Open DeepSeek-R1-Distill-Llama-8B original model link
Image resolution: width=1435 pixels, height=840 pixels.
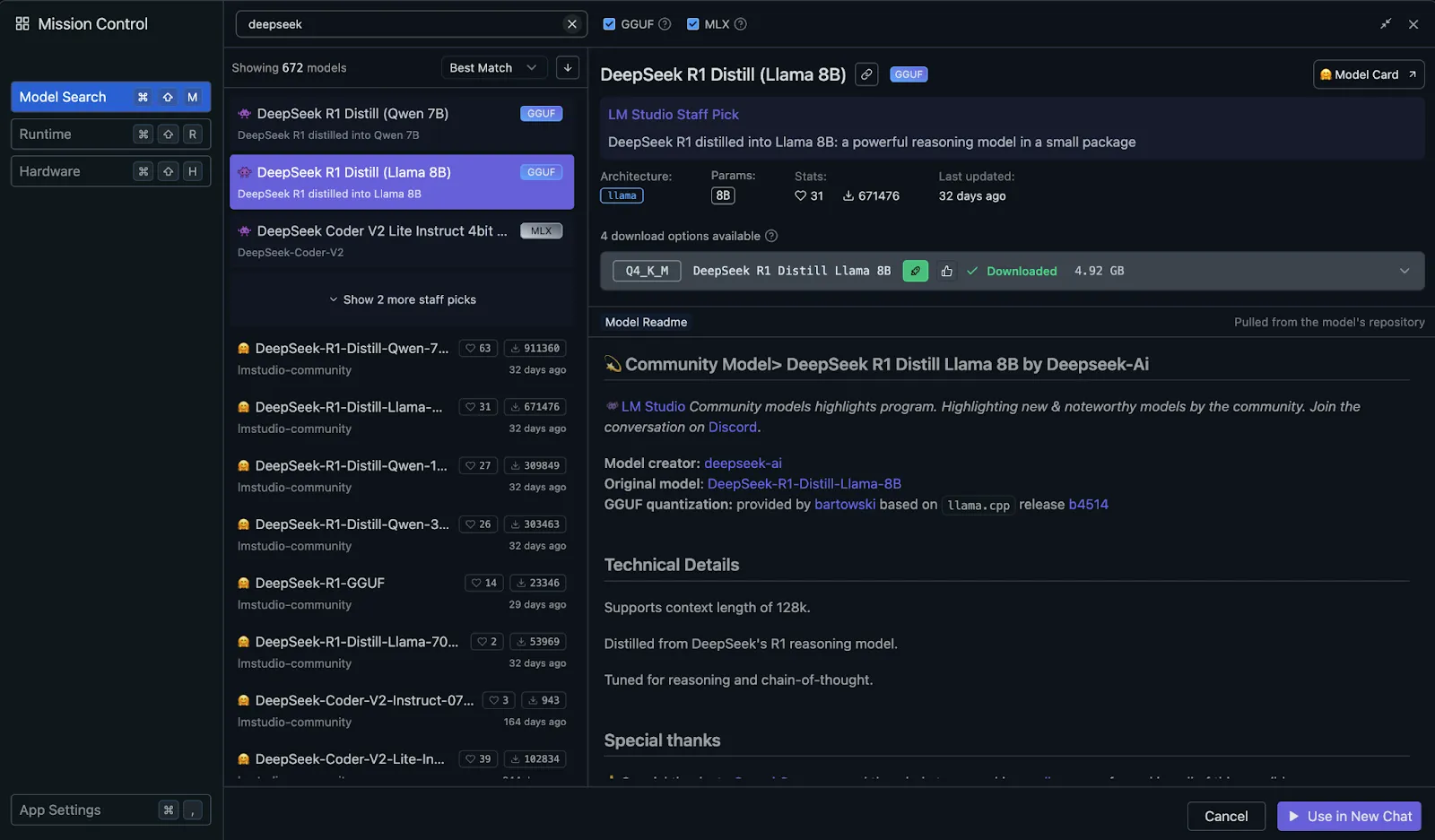[804, 484]
